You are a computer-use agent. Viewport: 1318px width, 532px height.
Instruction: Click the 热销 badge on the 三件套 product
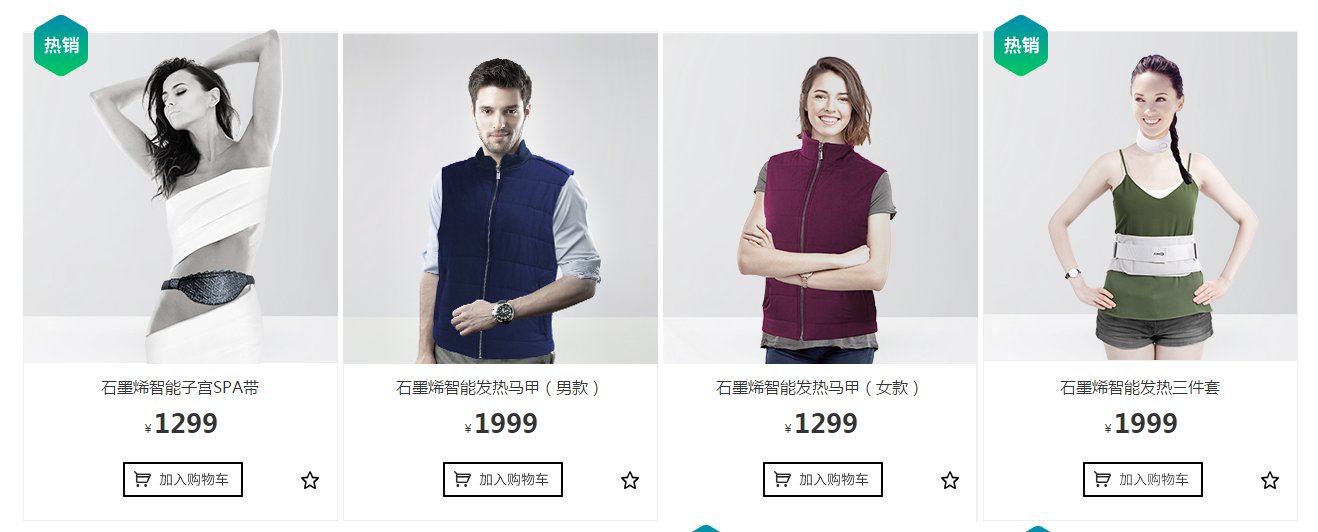[x=1021, y=45]
